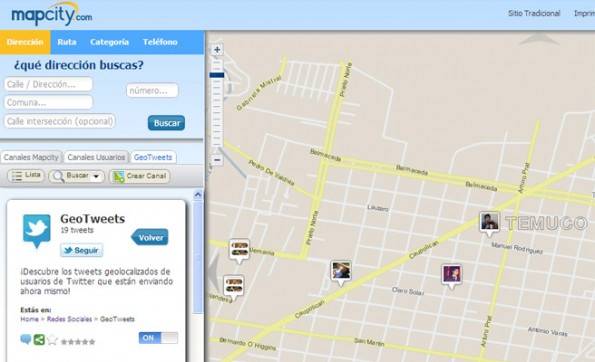Toggle the GeoTweets ON switch off

(x=158, y=338)
